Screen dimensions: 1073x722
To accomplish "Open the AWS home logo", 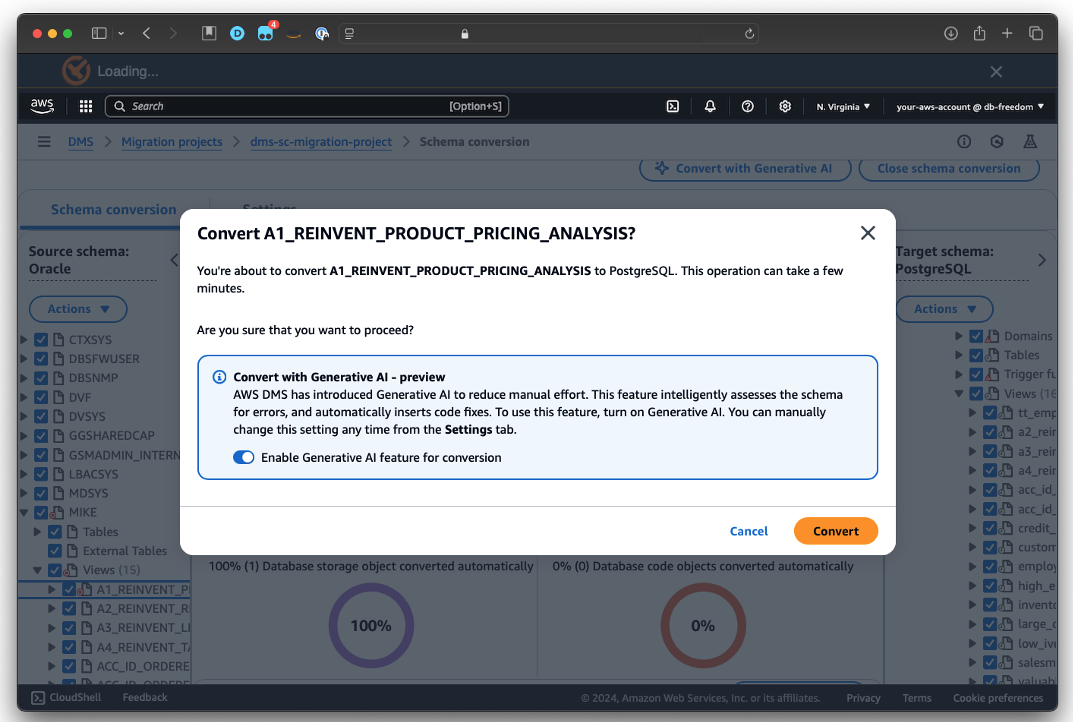I will 42,105.
